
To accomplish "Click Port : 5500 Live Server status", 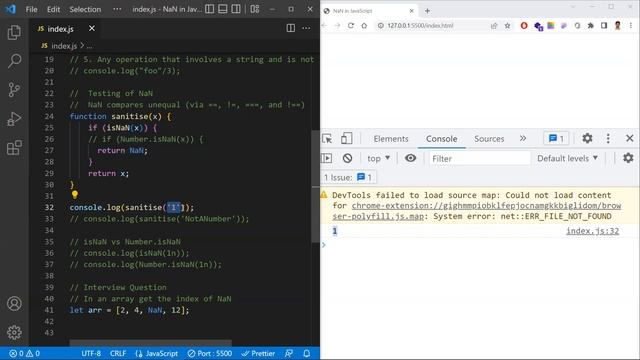I will [210, 353].
